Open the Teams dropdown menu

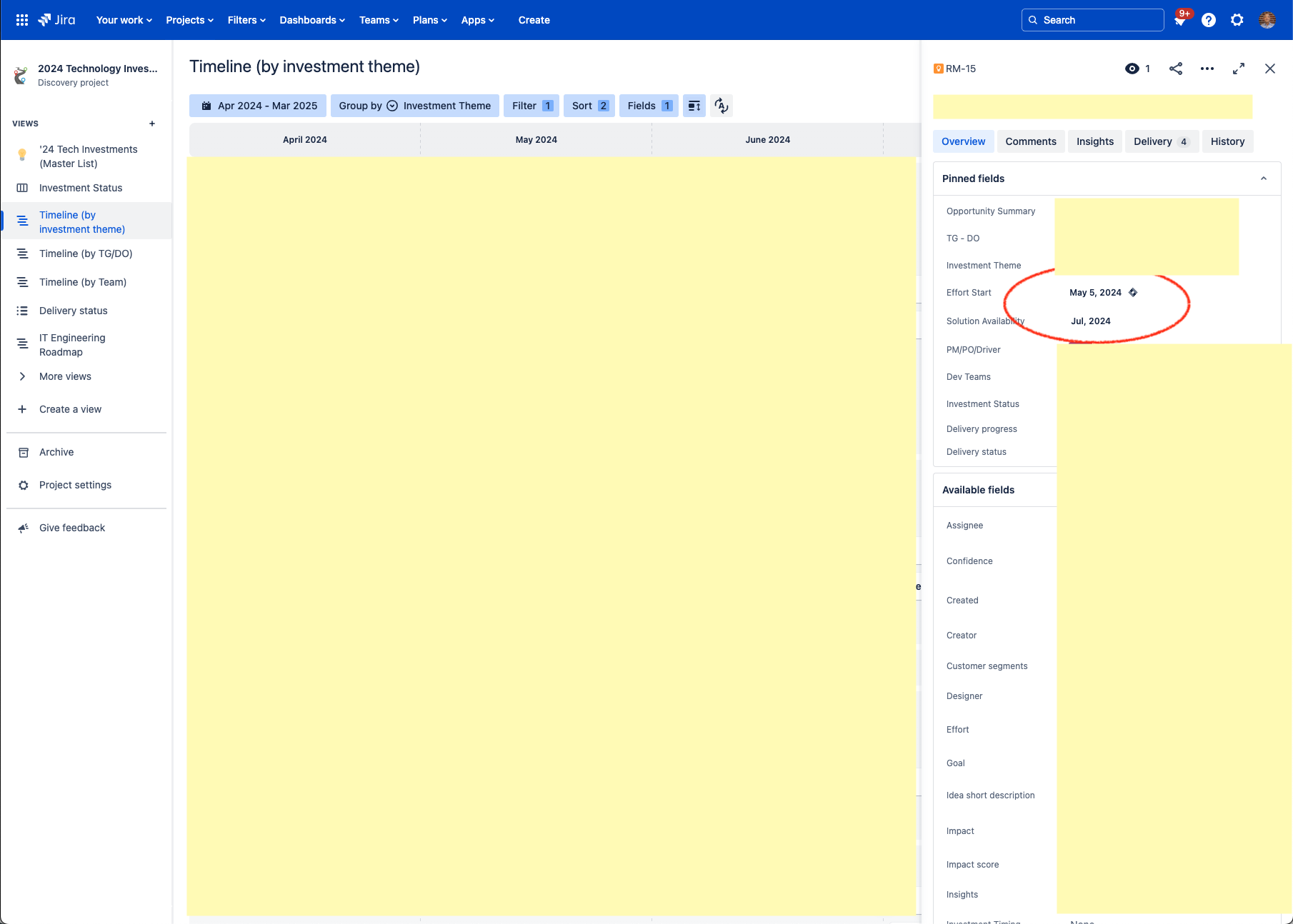click(x=379, y=20)
